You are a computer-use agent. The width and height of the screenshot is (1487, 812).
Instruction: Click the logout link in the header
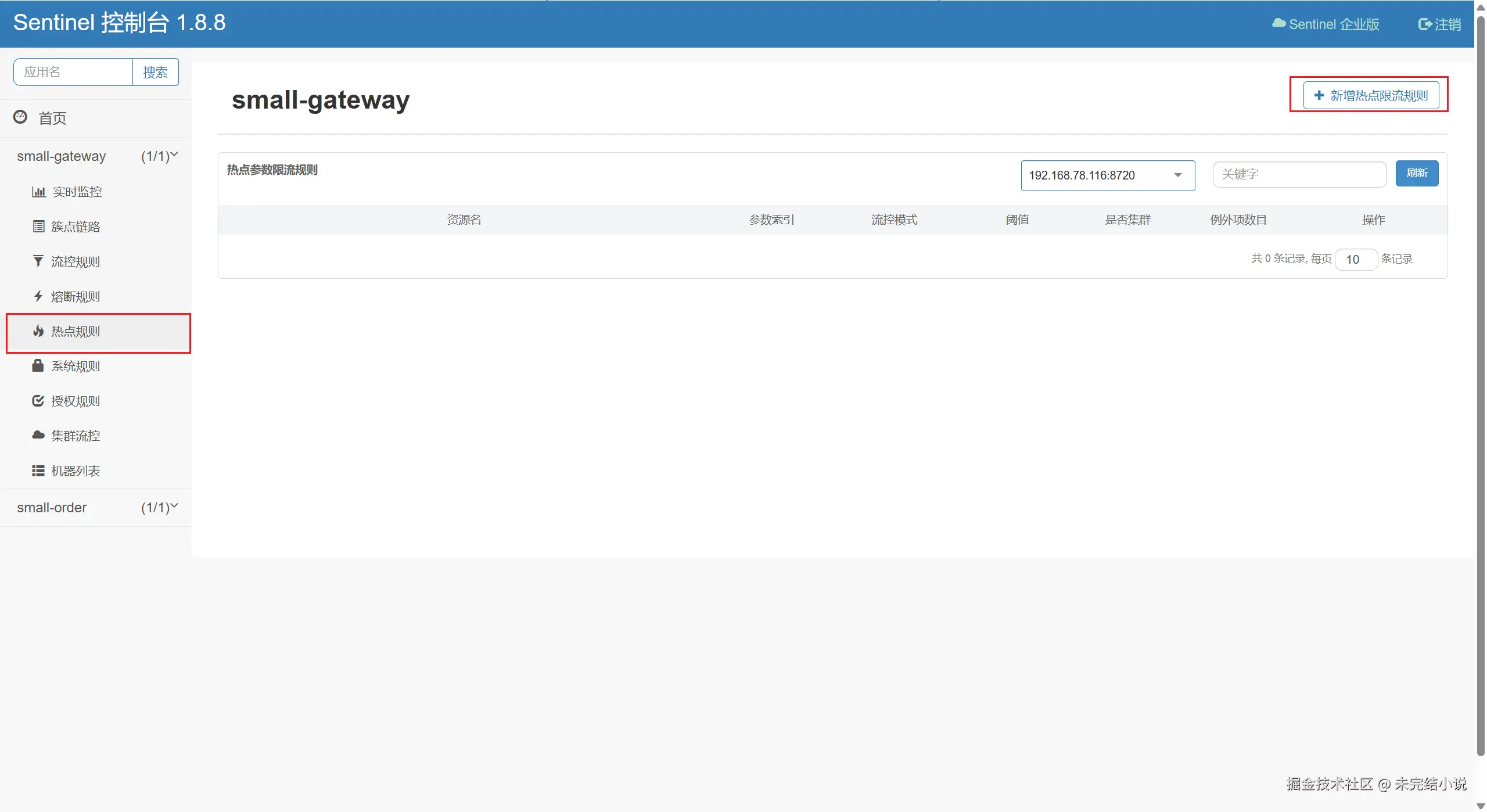(1439, 24)
